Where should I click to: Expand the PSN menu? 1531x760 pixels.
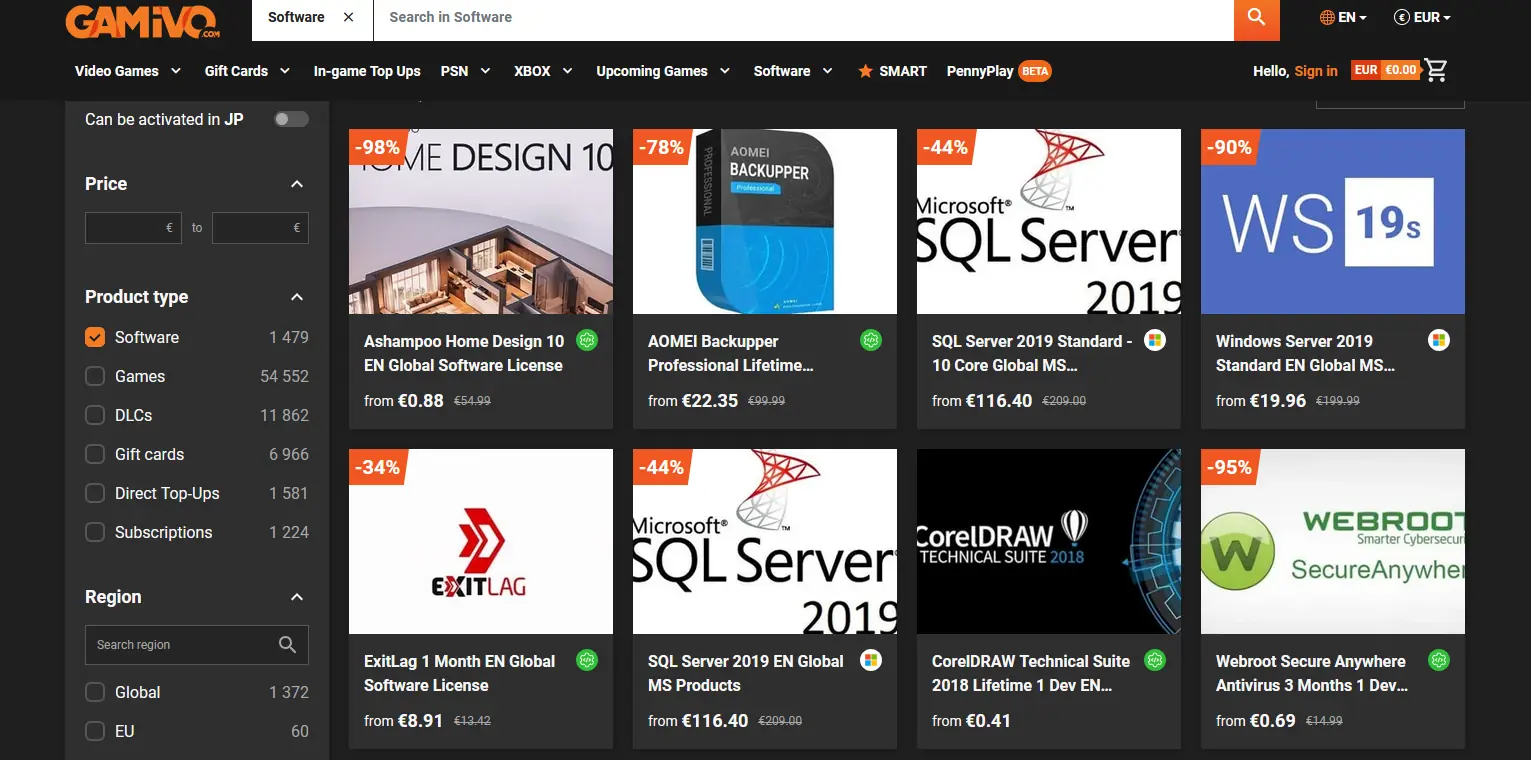pyautogui.click(x=466, y=71)
